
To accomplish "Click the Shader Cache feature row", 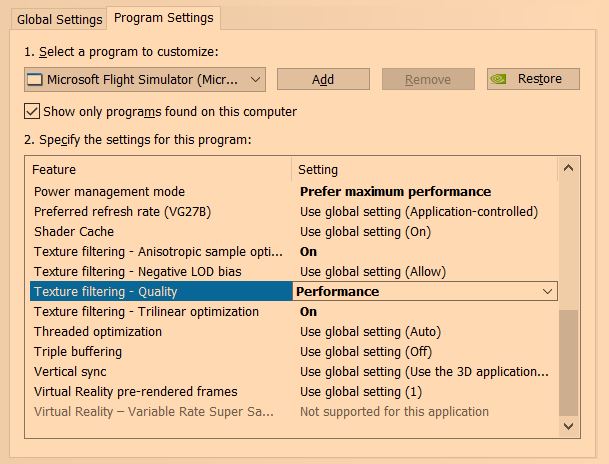I will 76,231.
